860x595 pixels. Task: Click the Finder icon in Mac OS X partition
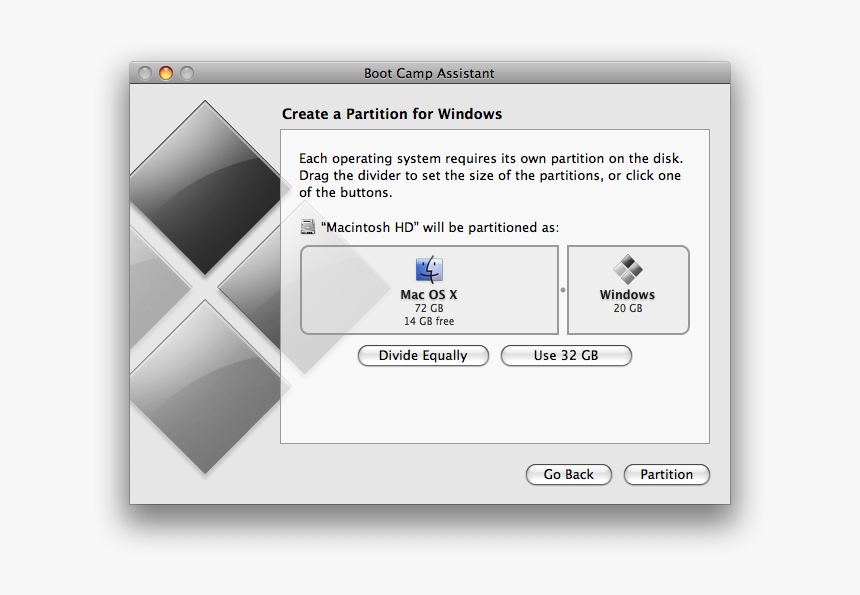(x=429, y=269)
